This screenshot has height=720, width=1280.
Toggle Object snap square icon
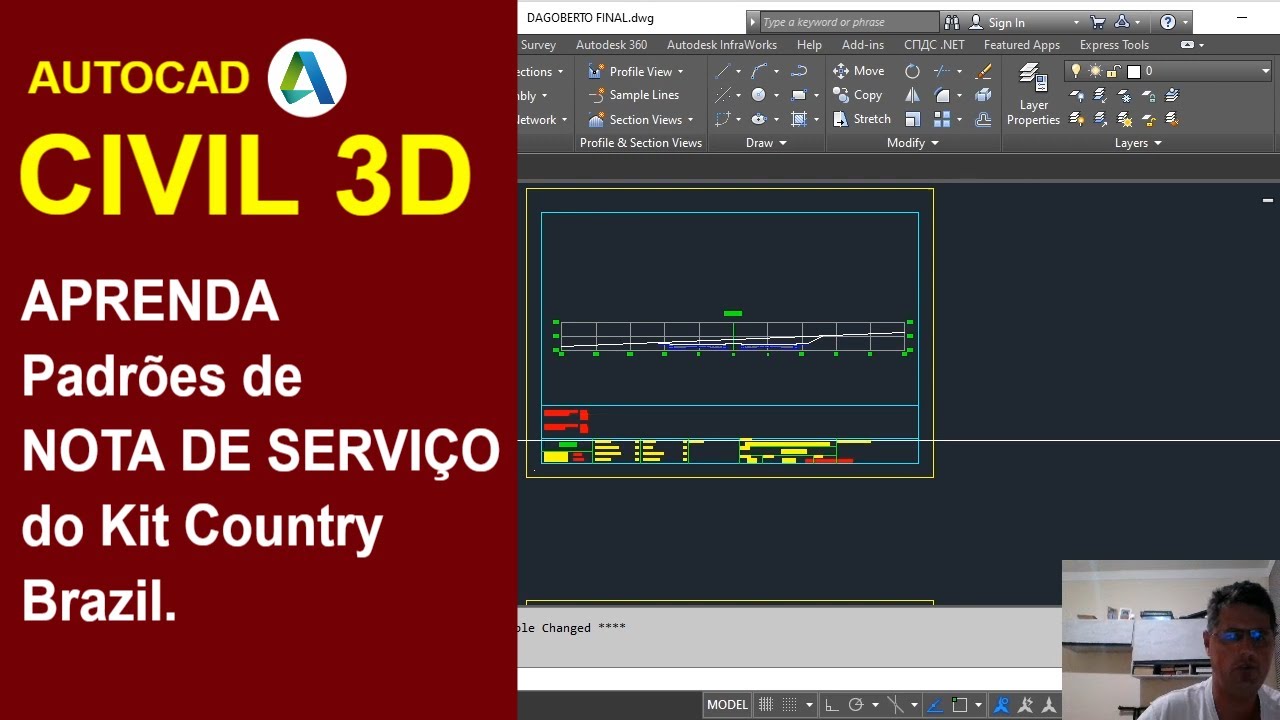[959, 705]
